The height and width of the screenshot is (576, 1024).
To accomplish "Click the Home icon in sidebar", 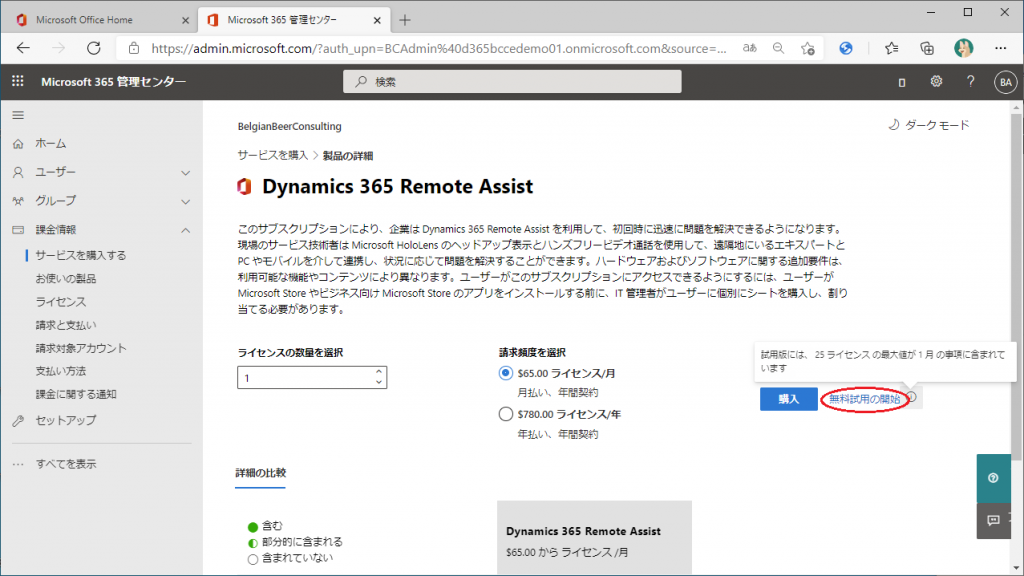I will pos(18,144).
